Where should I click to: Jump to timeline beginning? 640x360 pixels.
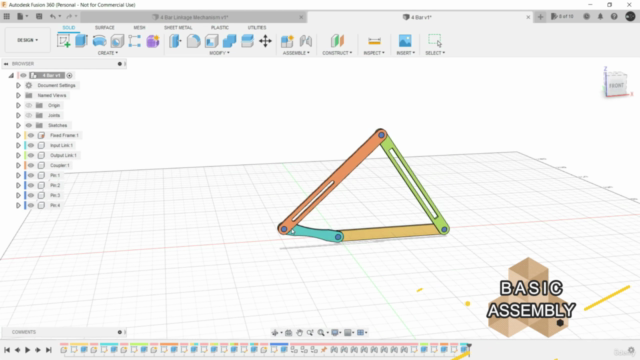pyautogui.click(x=7, y=350)
